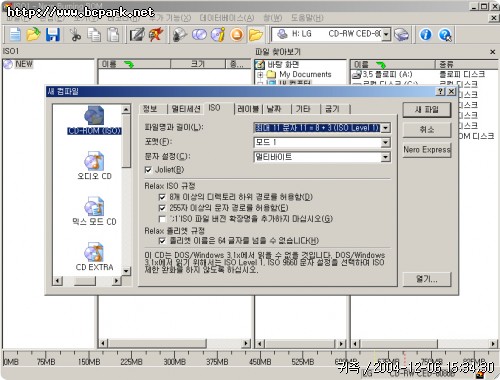Open the 도움말 help menu
The image size is (500, 380).
pos(307,18)
